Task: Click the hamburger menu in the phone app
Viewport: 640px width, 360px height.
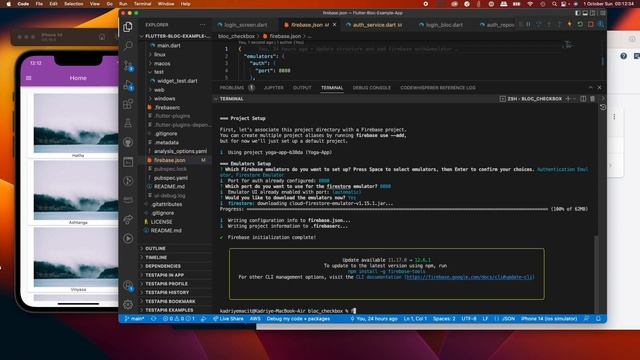Action: click(x=29, y=78)
